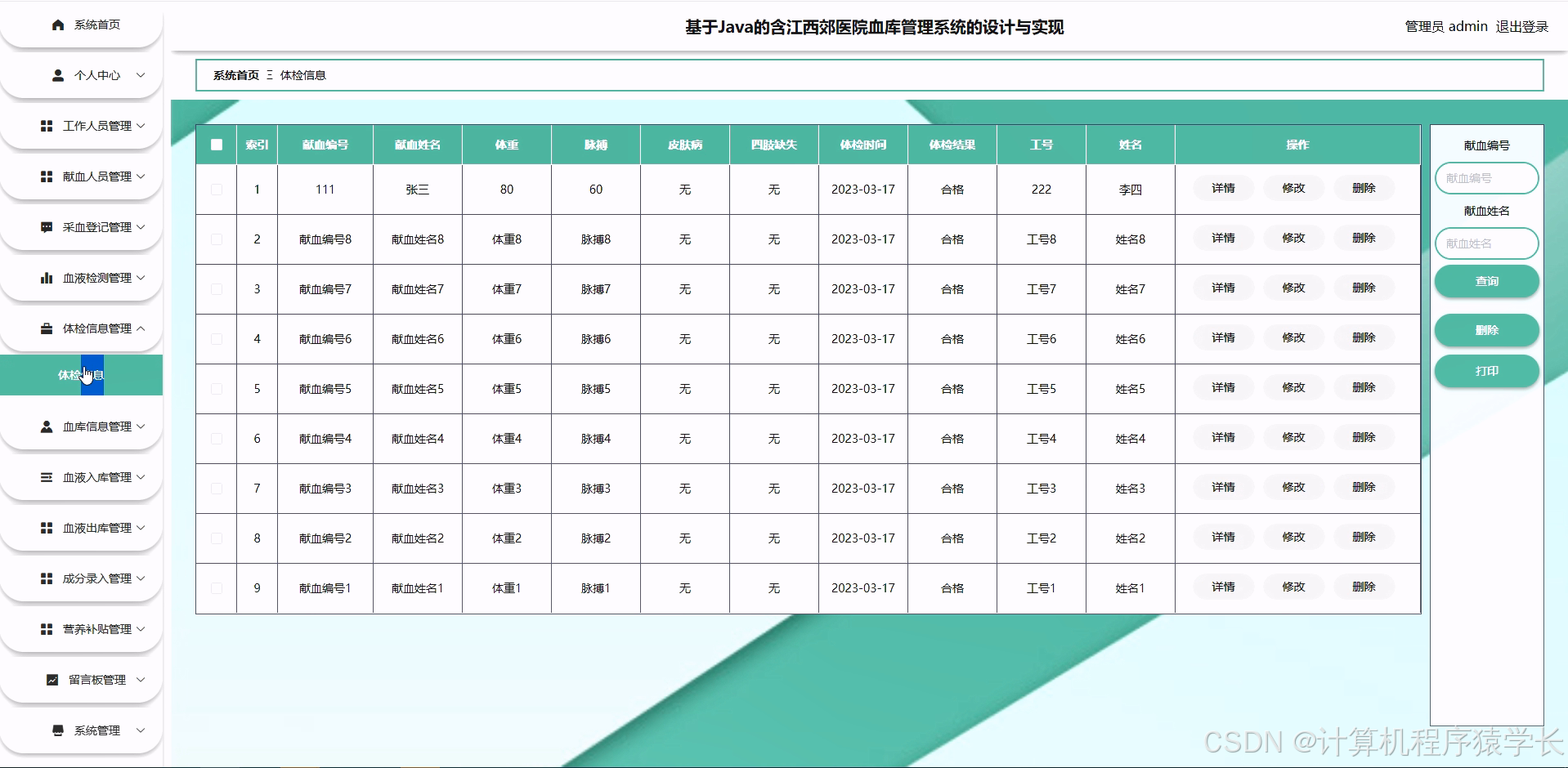Click the grid icon beside 成分录入管理
Image resolution: width=1568 pixels, height=768 pixels.
[x=47, y=578]
